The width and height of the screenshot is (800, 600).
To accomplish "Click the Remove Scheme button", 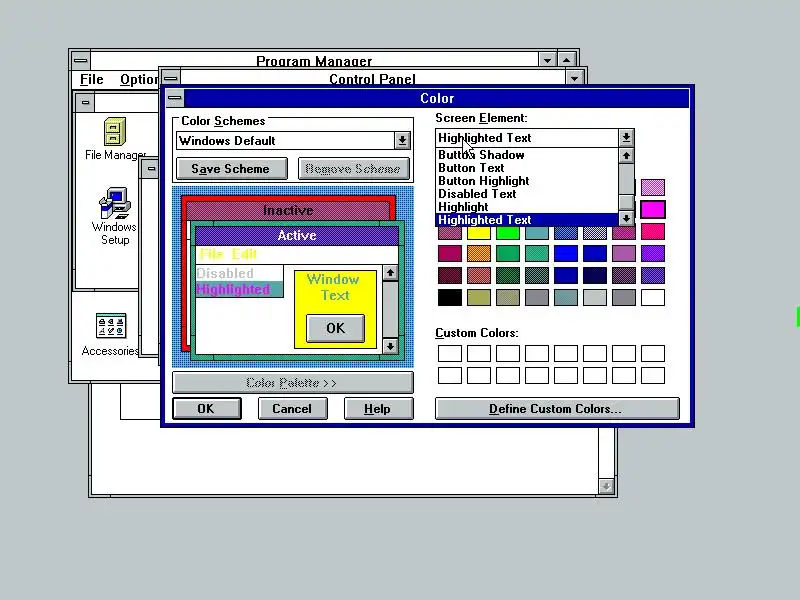I will click(x=354, y=169).
